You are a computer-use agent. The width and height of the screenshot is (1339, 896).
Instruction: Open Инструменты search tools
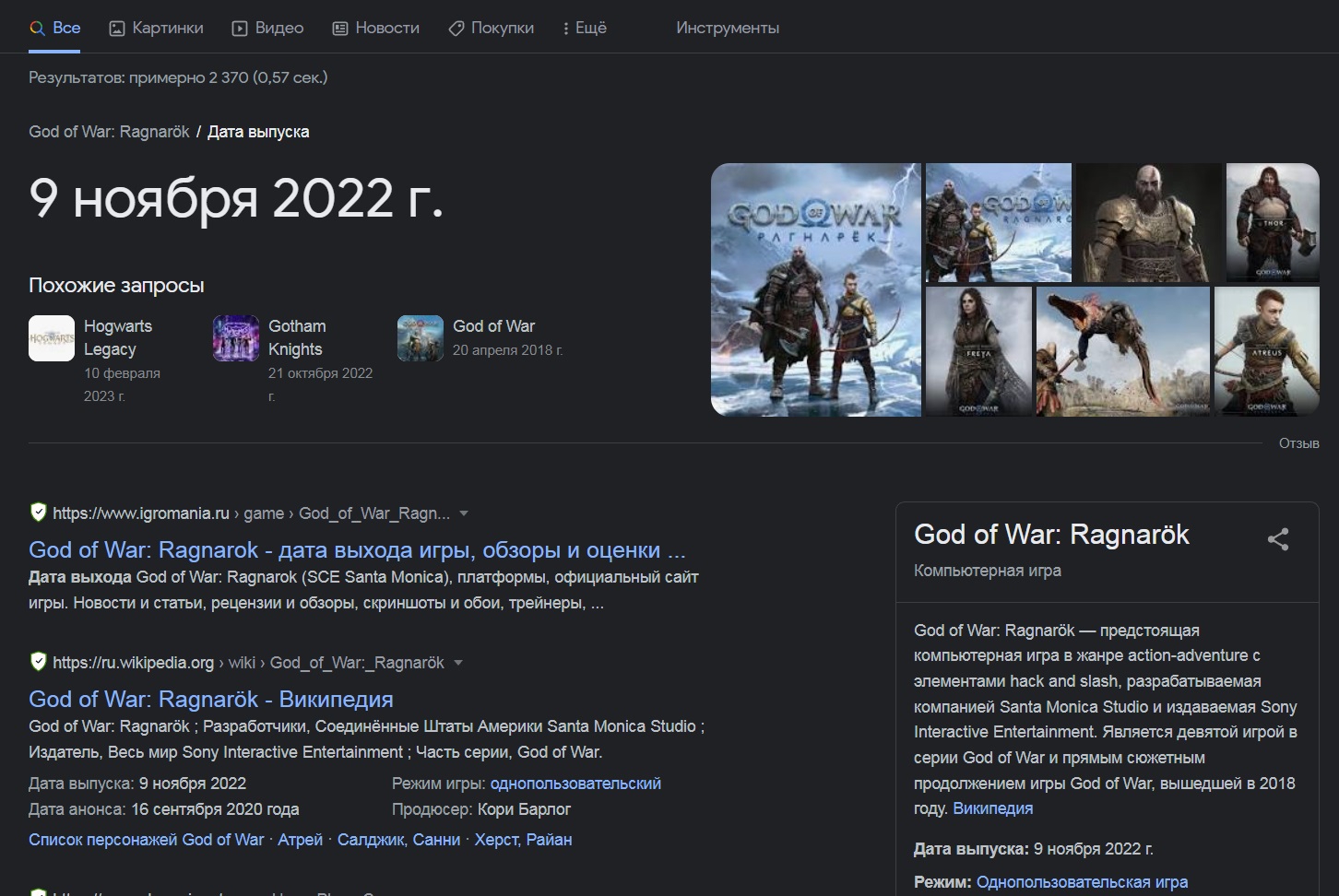point(728,28)
